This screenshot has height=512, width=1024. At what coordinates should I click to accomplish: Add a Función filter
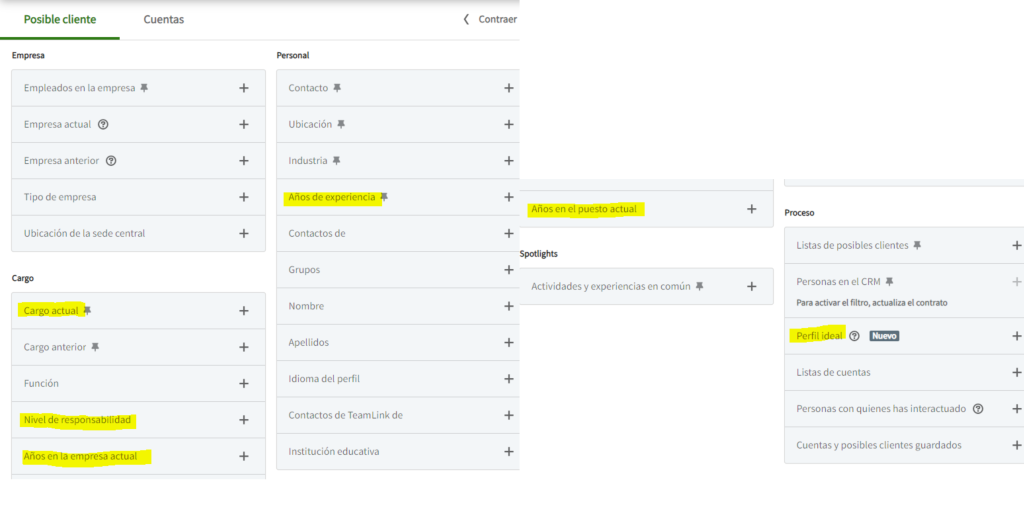point(244,383)
